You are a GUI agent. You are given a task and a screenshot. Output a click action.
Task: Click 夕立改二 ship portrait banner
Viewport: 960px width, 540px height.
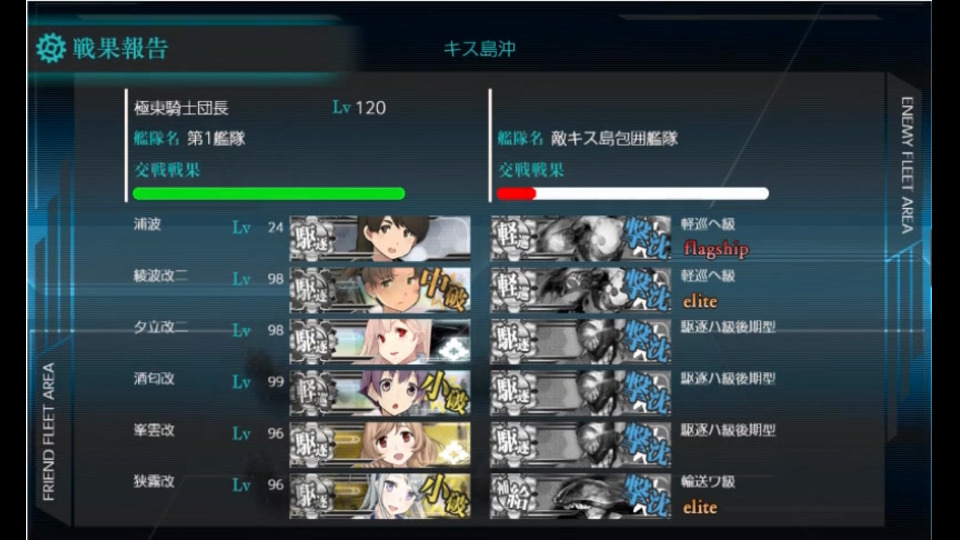point(380,341)
